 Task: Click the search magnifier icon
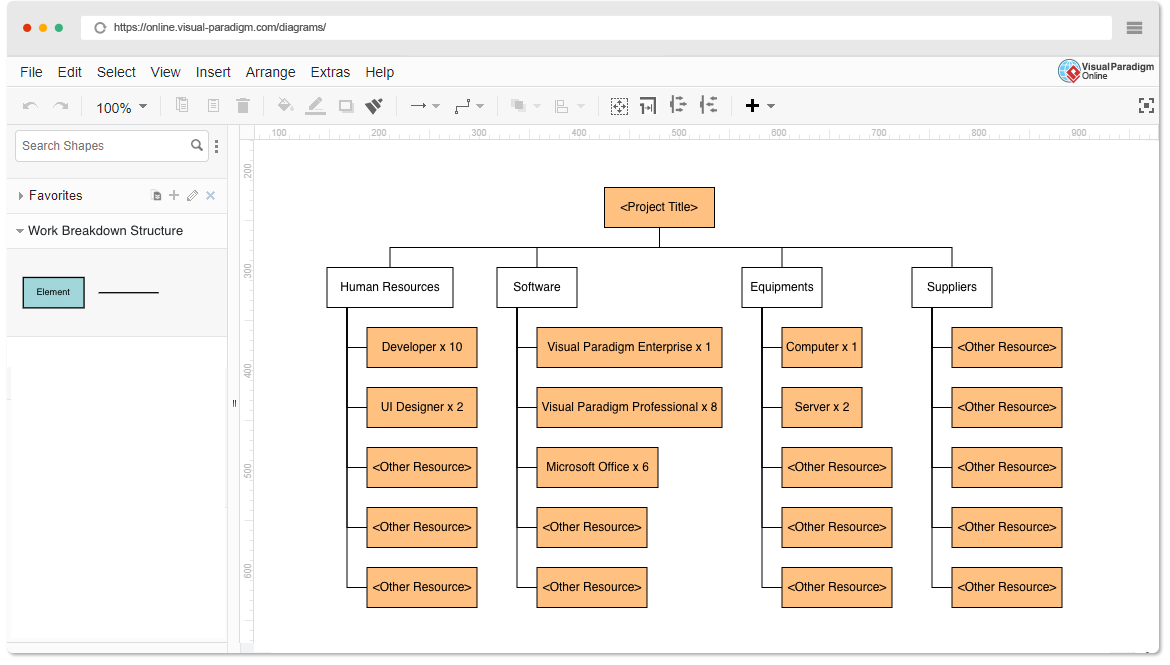[x=197, y=146]
